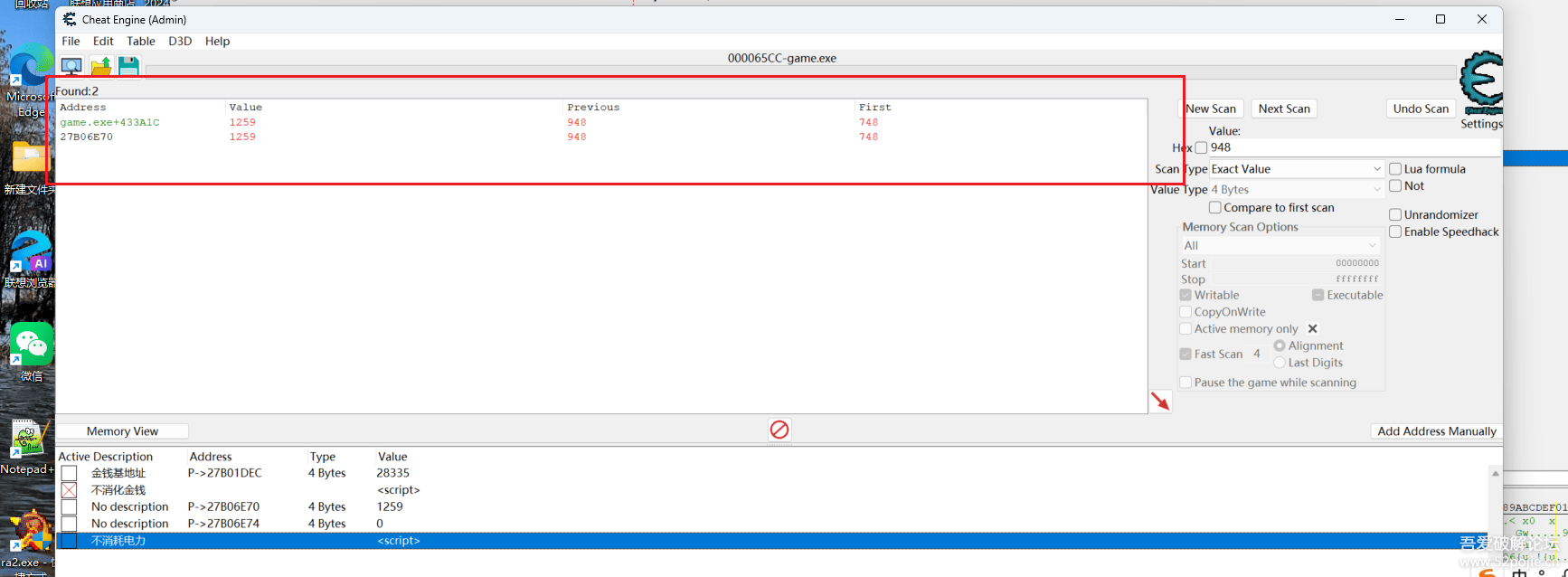Image resolution: width=1568 pixels, height=577 pixels.
Task: Open the memory region All dropdown
Action: point(1280,246)
